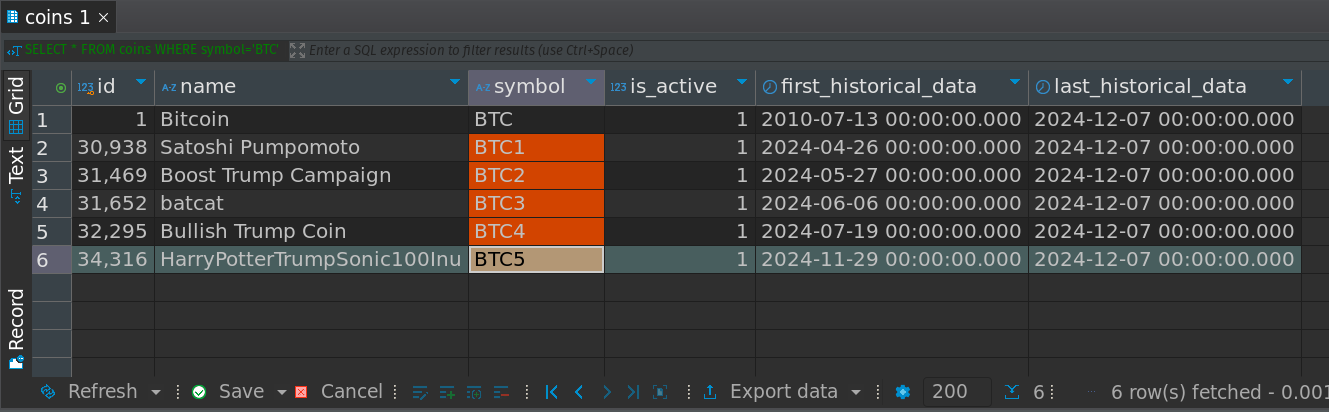Click the add new row icon
This screenshot has width=1329, height=412.
point(447,392)
